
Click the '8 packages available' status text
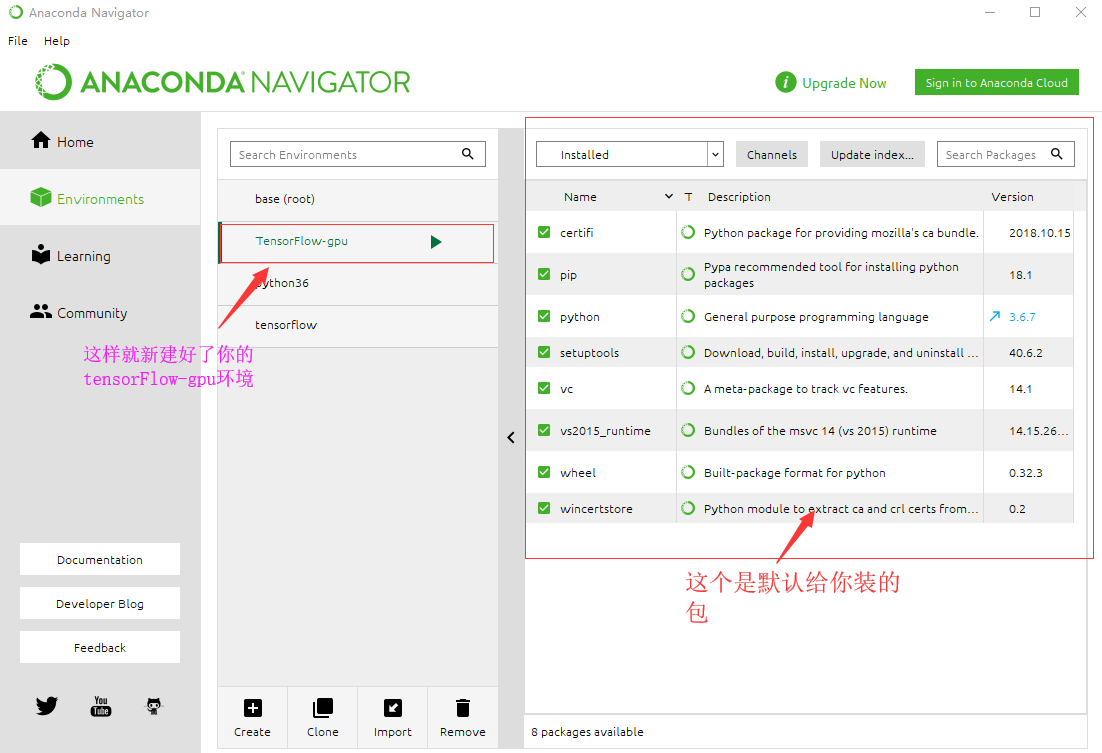click(x=588, y=732)
